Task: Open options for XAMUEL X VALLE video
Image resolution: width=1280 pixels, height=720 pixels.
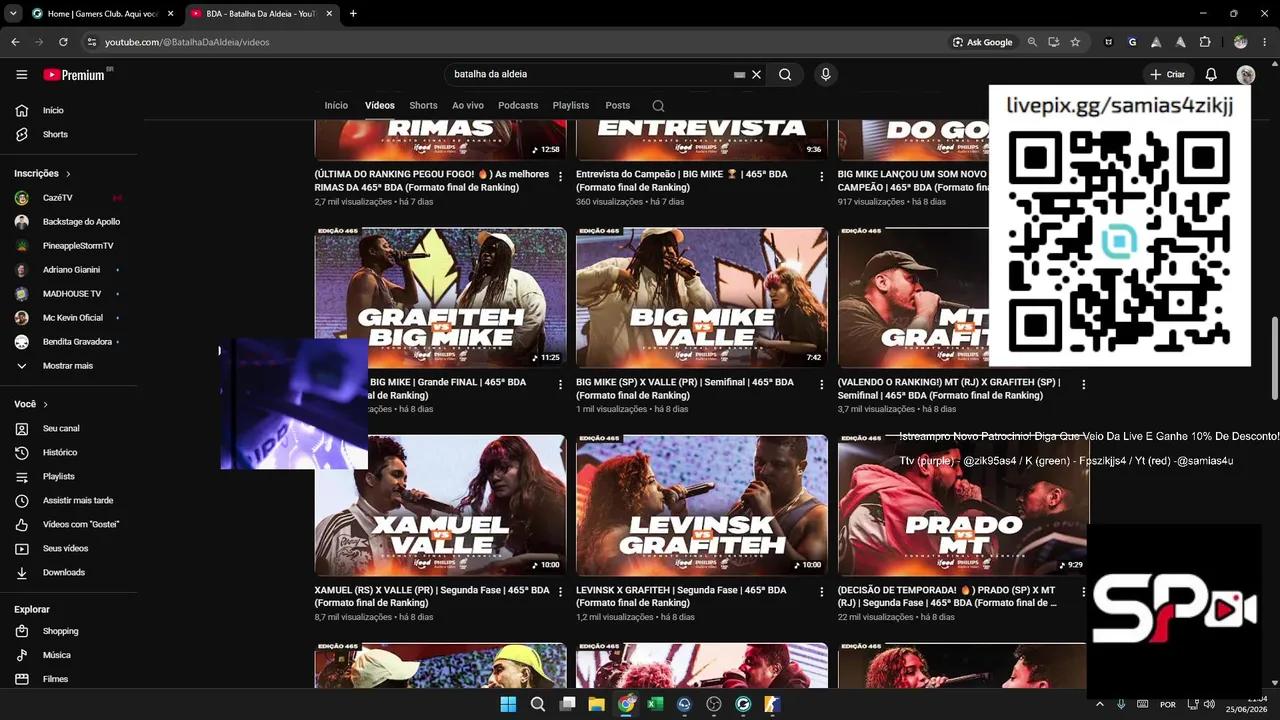Action: [x=560, y=592]
